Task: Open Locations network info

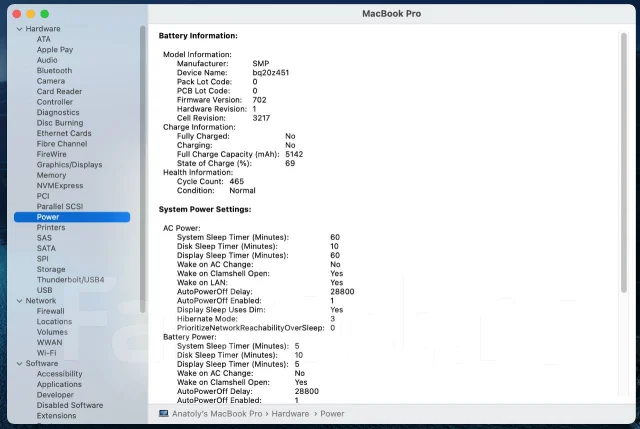Action: [x=54, y=322]
